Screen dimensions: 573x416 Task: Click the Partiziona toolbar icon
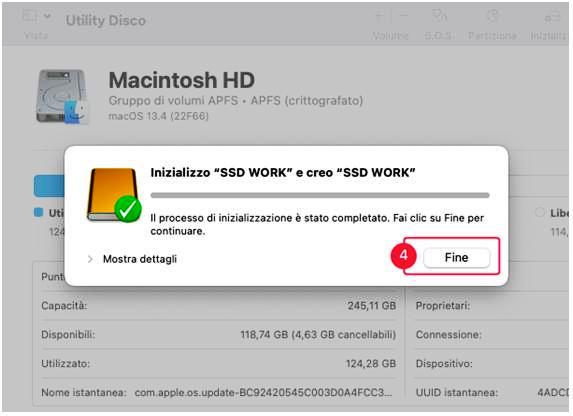coord(492,15)
